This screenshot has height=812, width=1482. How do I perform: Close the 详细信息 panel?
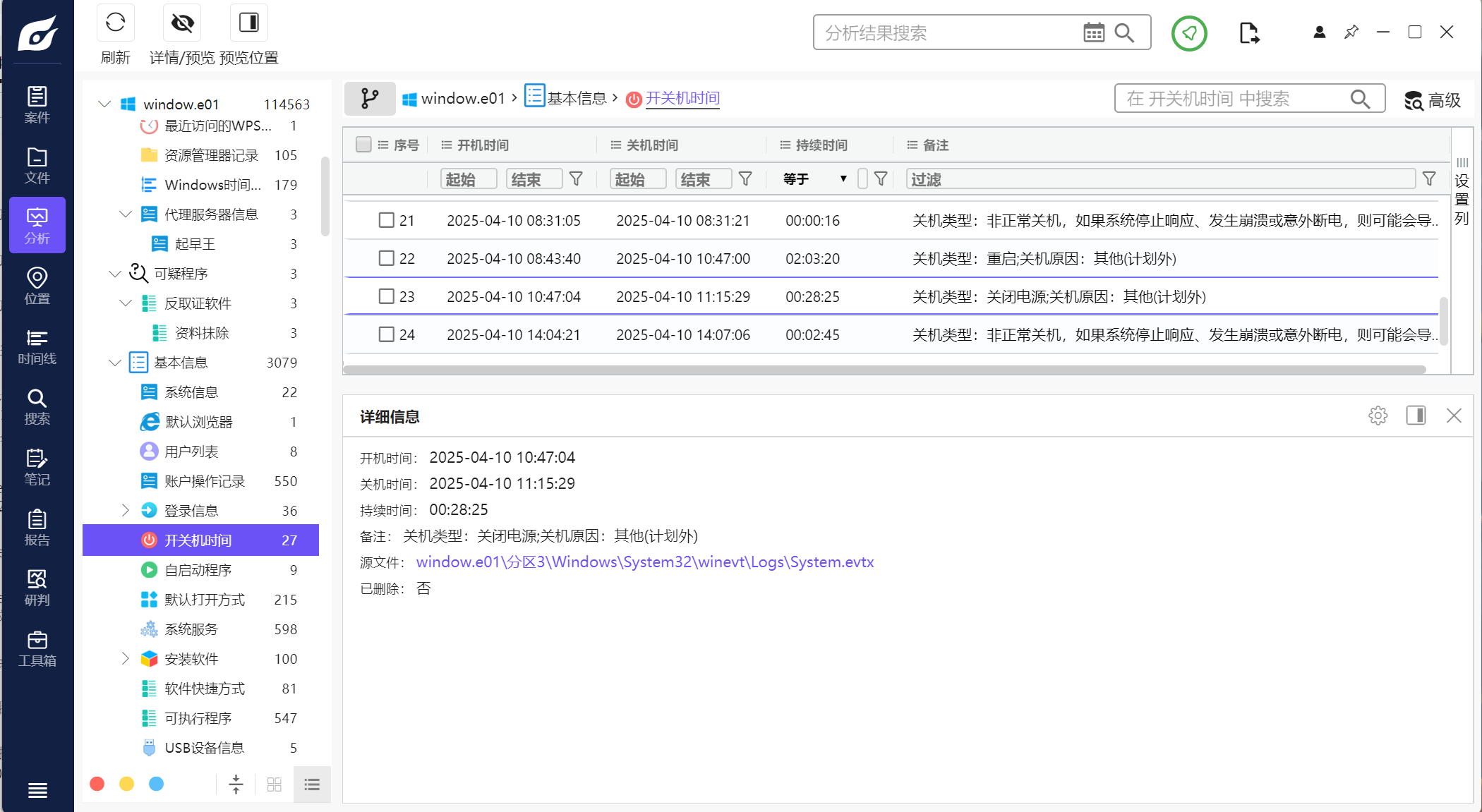point(1454,416)
